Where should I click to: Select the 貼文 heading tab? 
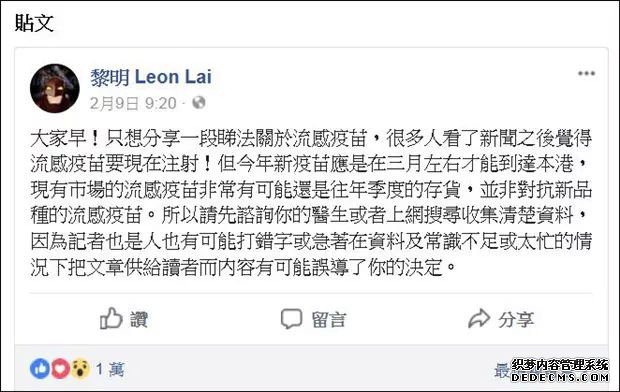34,23
